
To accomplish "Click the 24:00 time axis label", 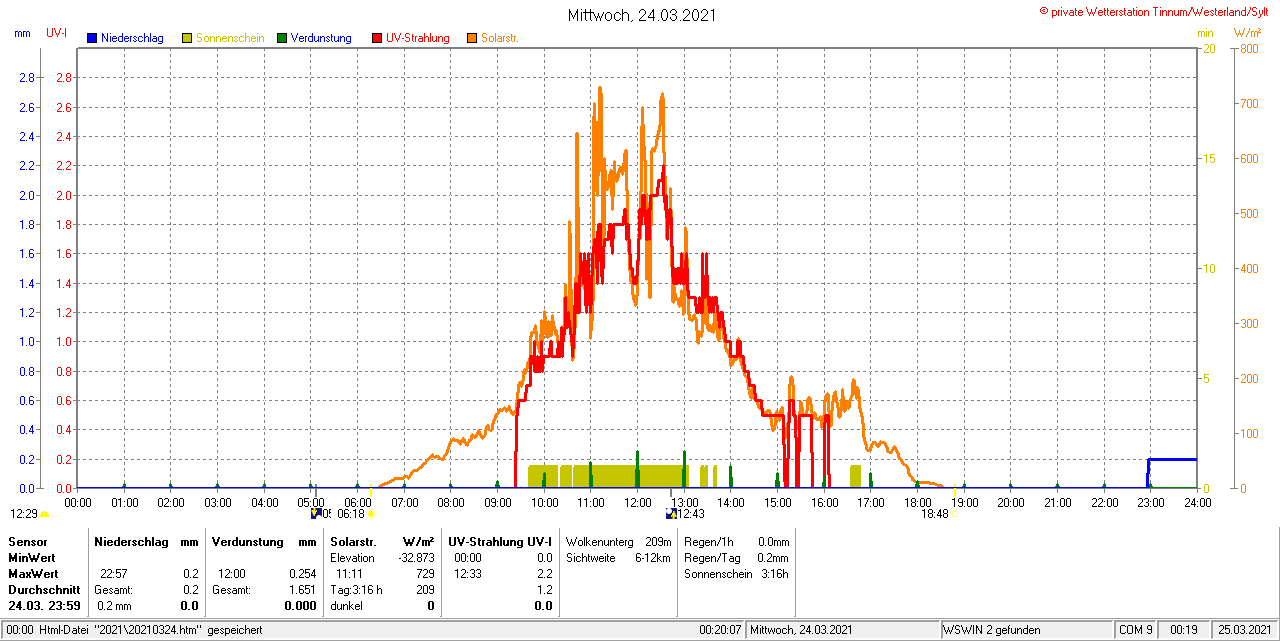I will coord(1197,502).
